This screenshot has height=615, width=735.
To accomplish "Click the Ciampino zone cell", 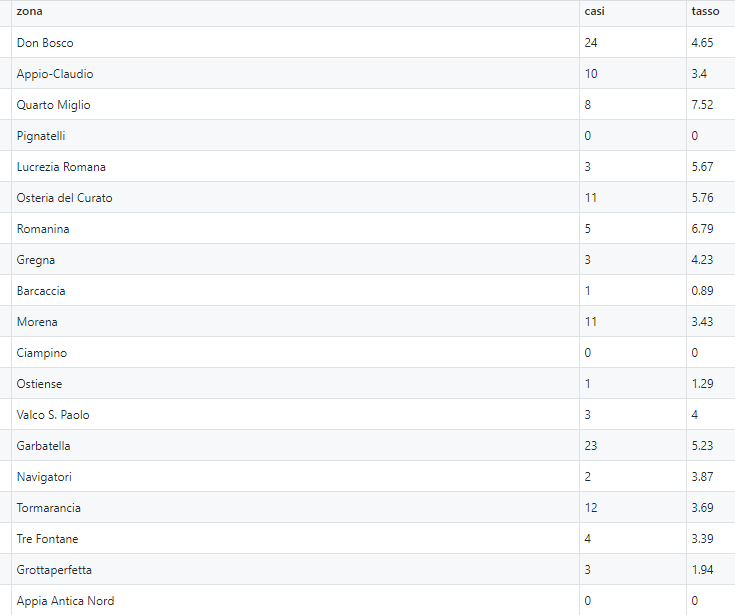I will (x=295, y=352).
